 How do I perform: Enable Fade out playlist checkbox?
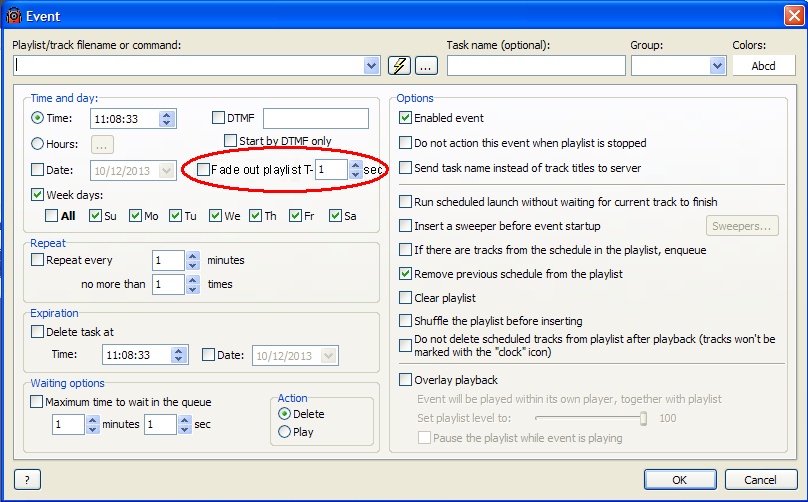(204, 169)
